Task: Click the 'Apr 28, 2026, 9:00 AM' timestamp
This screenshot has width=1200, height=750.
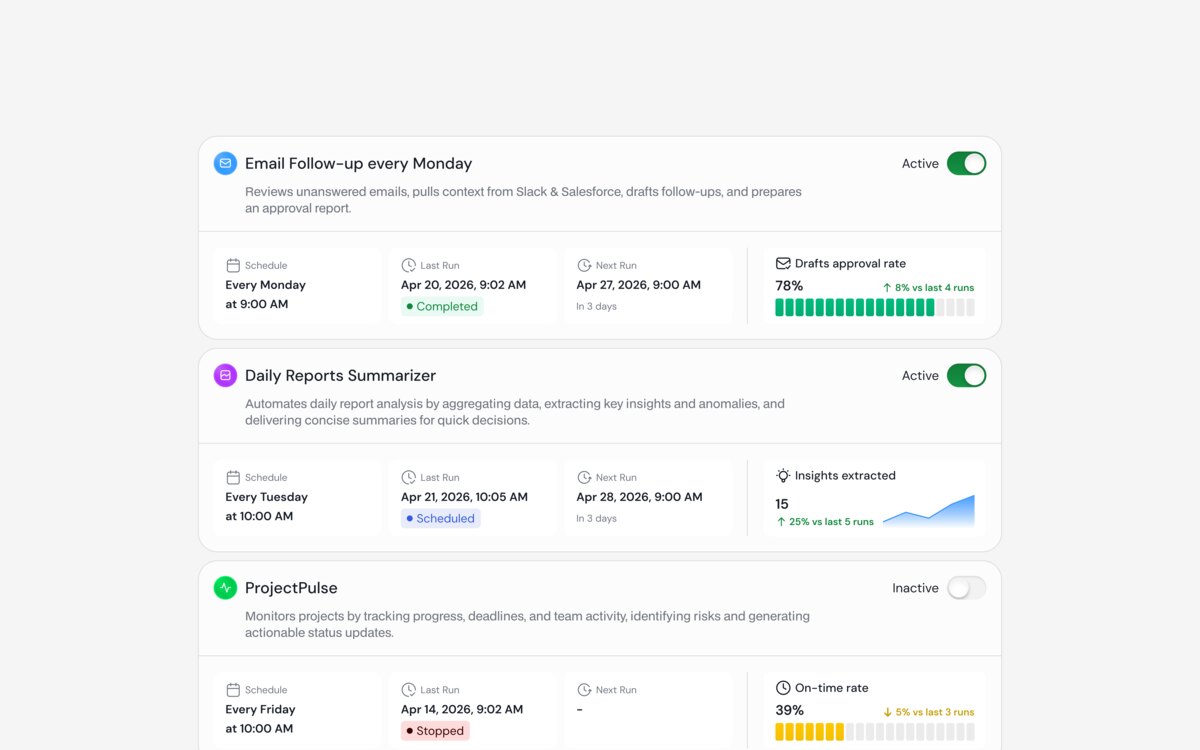Action: pyautogui.click(x=640, y=497)
